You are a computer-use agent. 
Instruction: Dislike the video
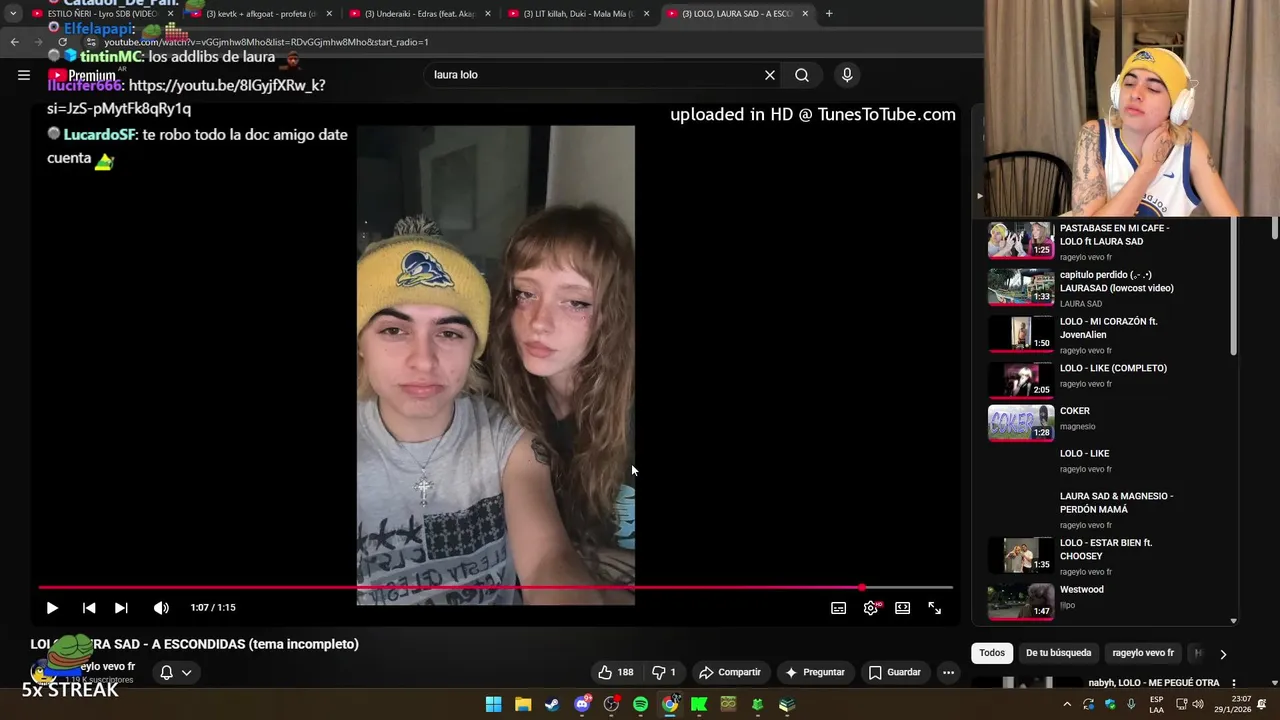[x=664, y=672]
